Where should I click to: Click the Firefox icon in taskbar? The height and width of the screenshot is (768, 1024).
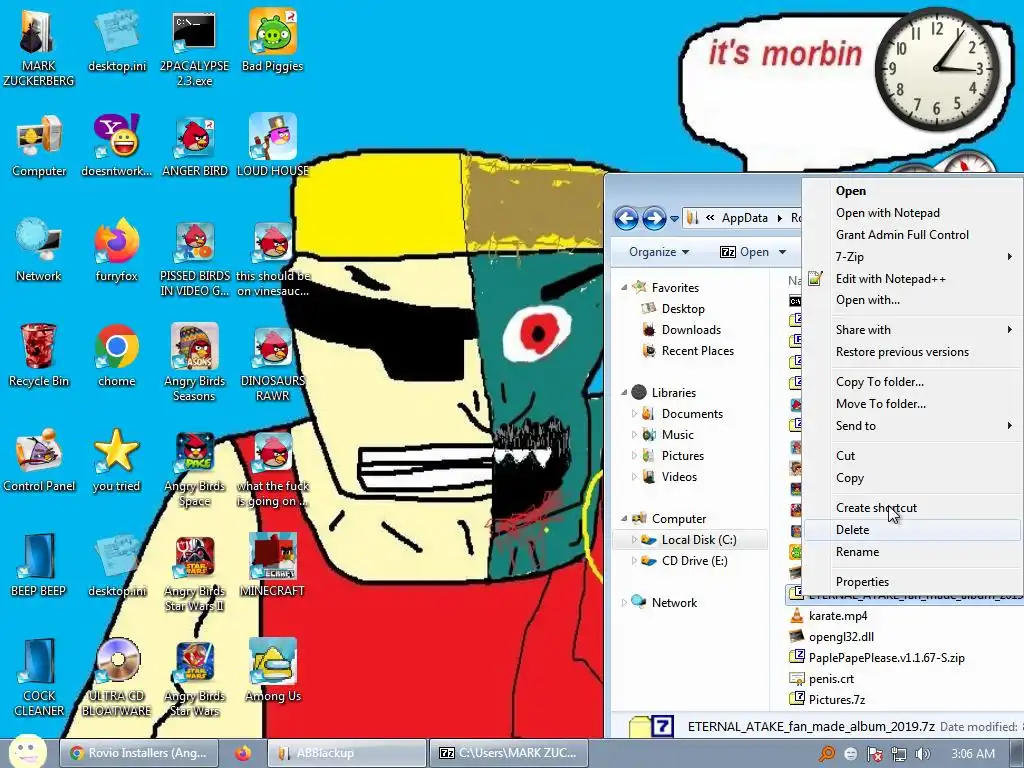pyautogui.click(x=244, y=753)
